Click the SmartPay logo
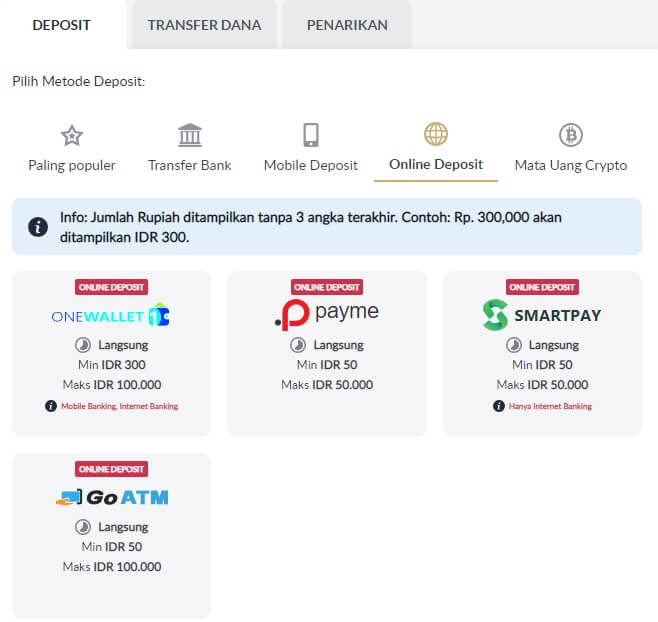Image resolution: width=658 pixels, height=622 pixels. [542, 315]
